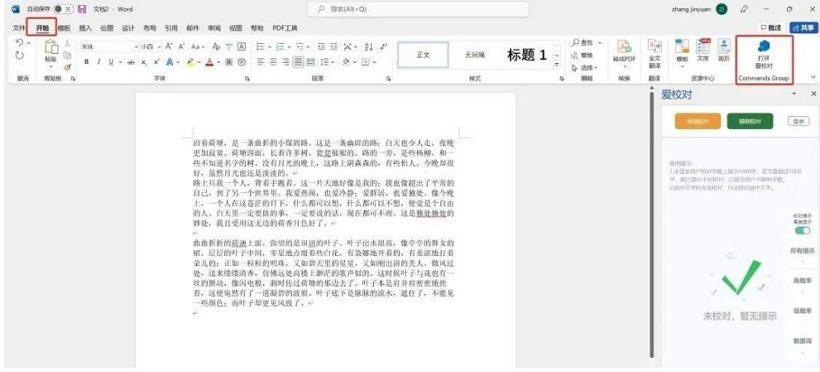820x372 pixels.
Task: Toggle the proofreading highlight switch in side panel
Action: pyautogui.click(x=802, y=230)
